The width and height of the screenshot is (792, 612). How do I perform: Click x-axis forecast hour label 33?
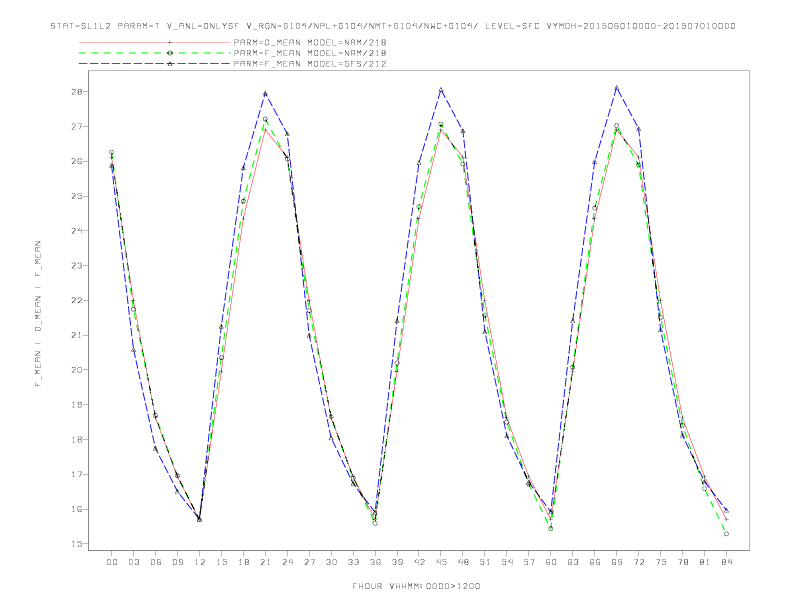(x=353, y=562)
